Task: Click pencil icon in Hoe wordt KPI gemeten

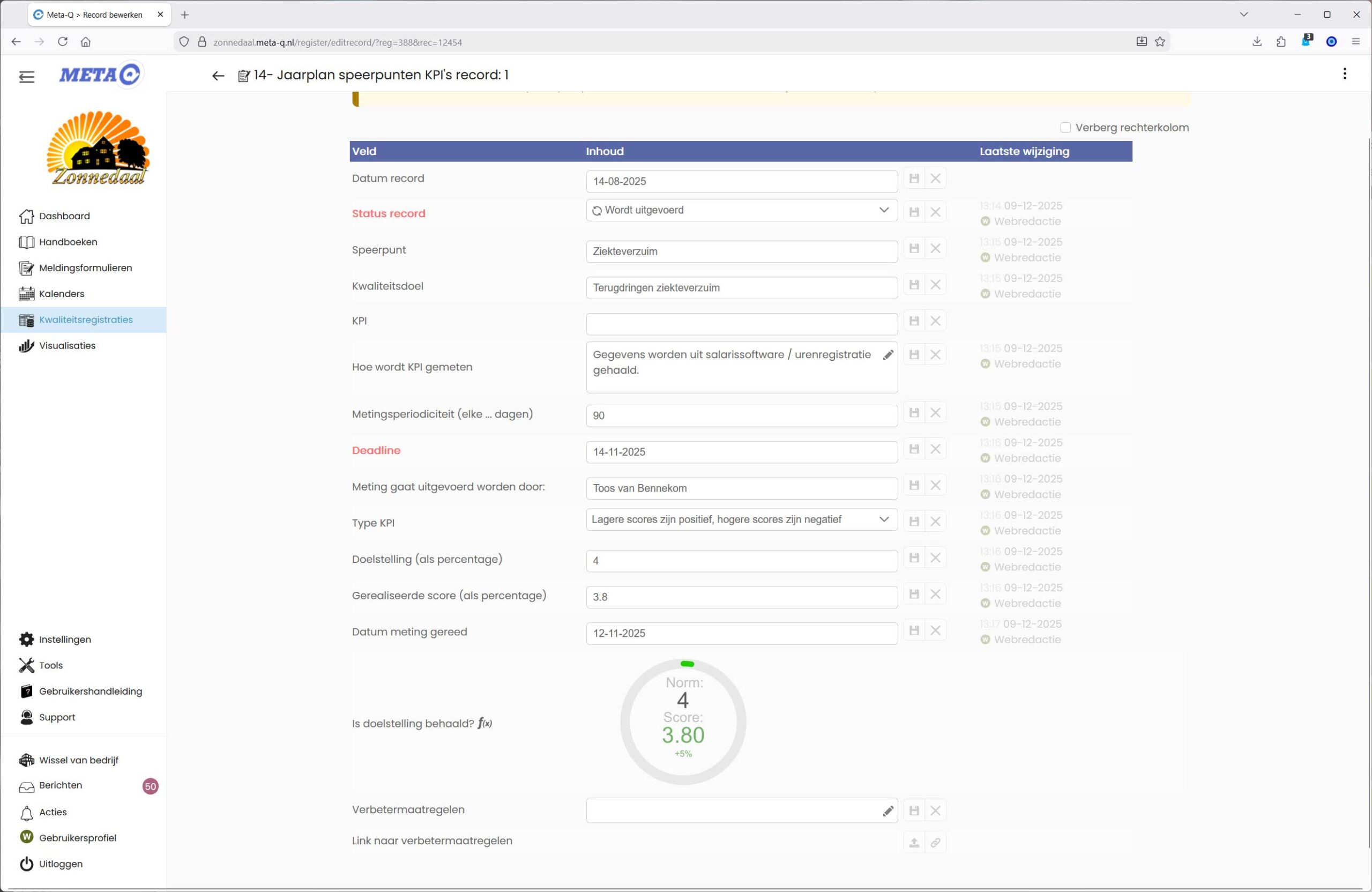Action: 888,355
